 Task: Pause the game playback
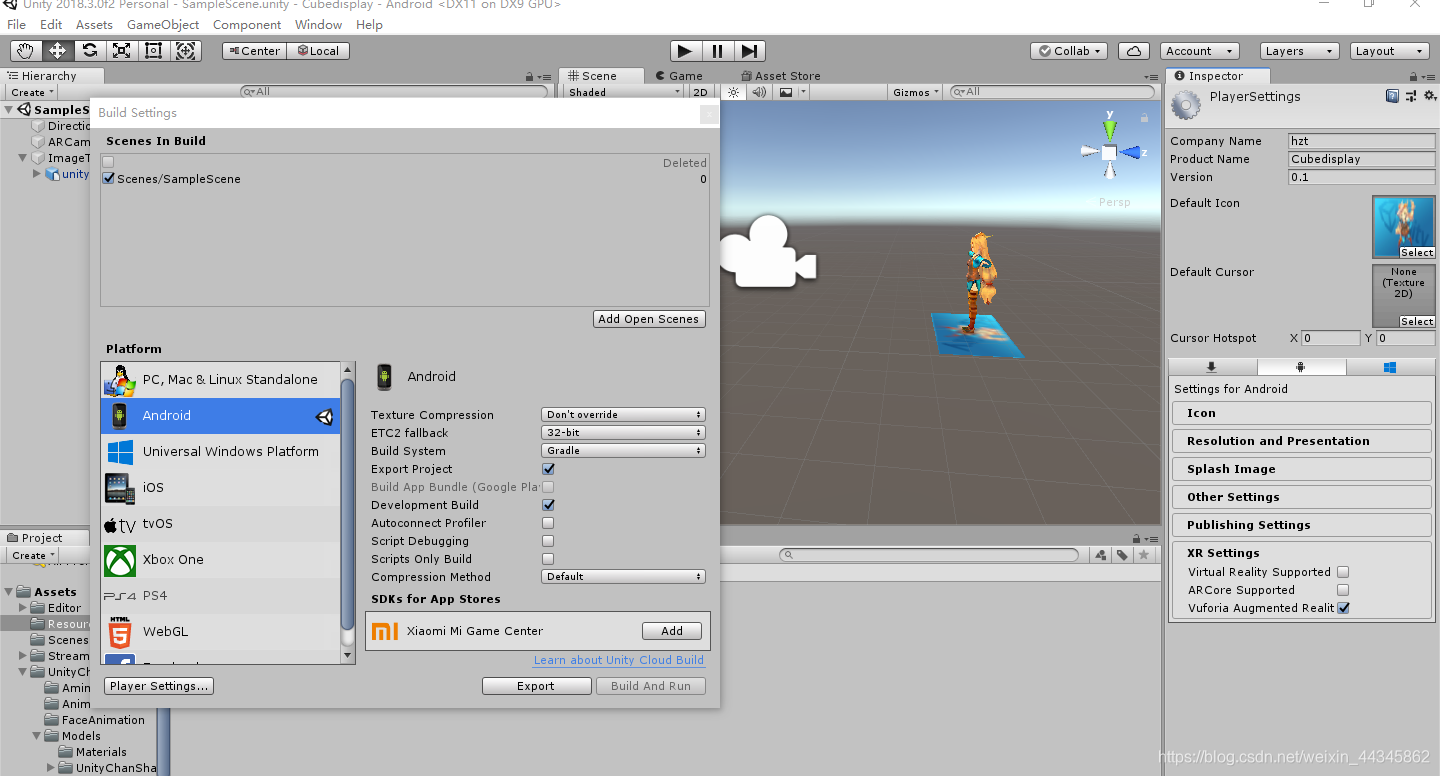click(717, 51)
